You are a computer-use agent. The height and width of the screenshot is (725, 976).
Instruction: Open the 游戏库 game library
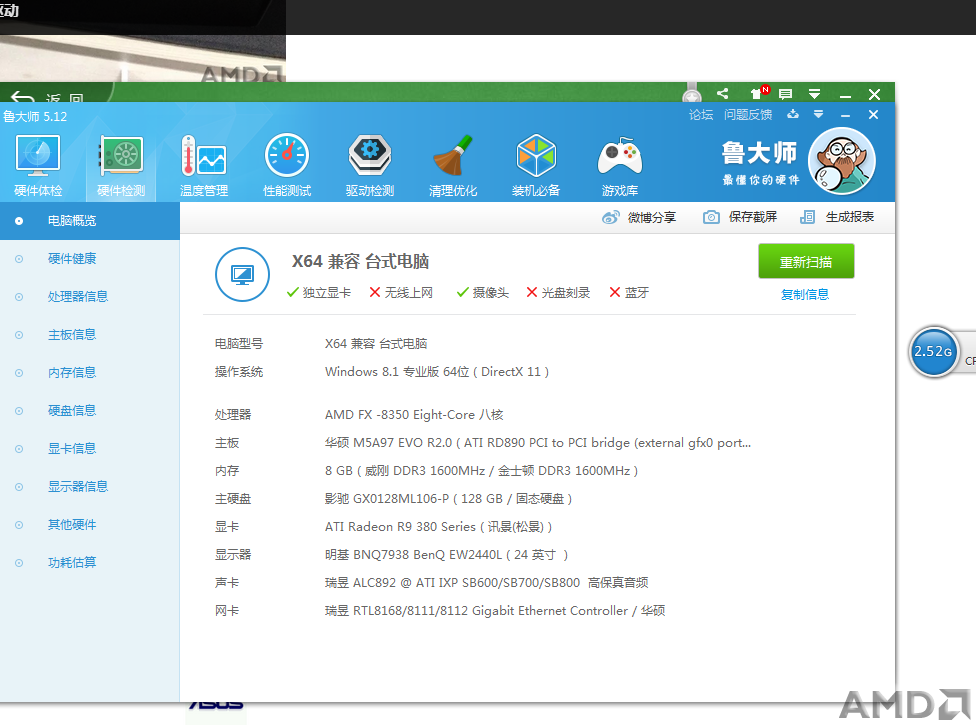coord(619,166)
